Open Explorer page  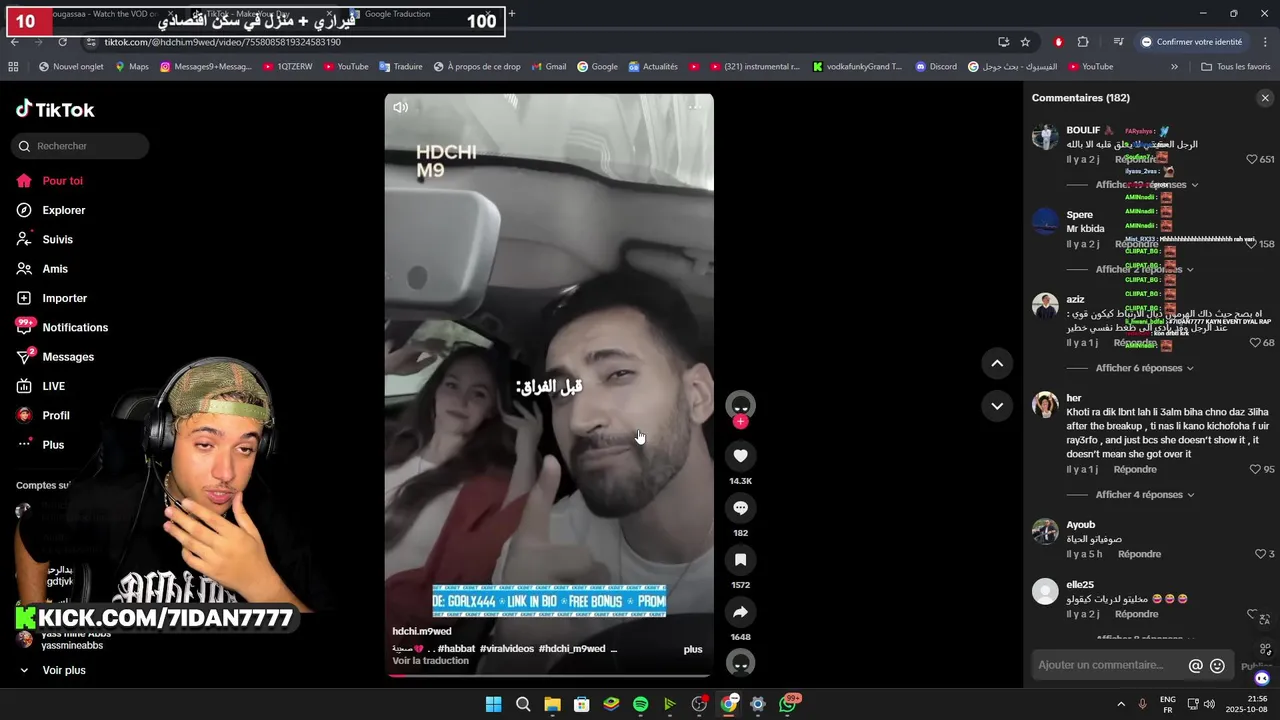point(63,210)
